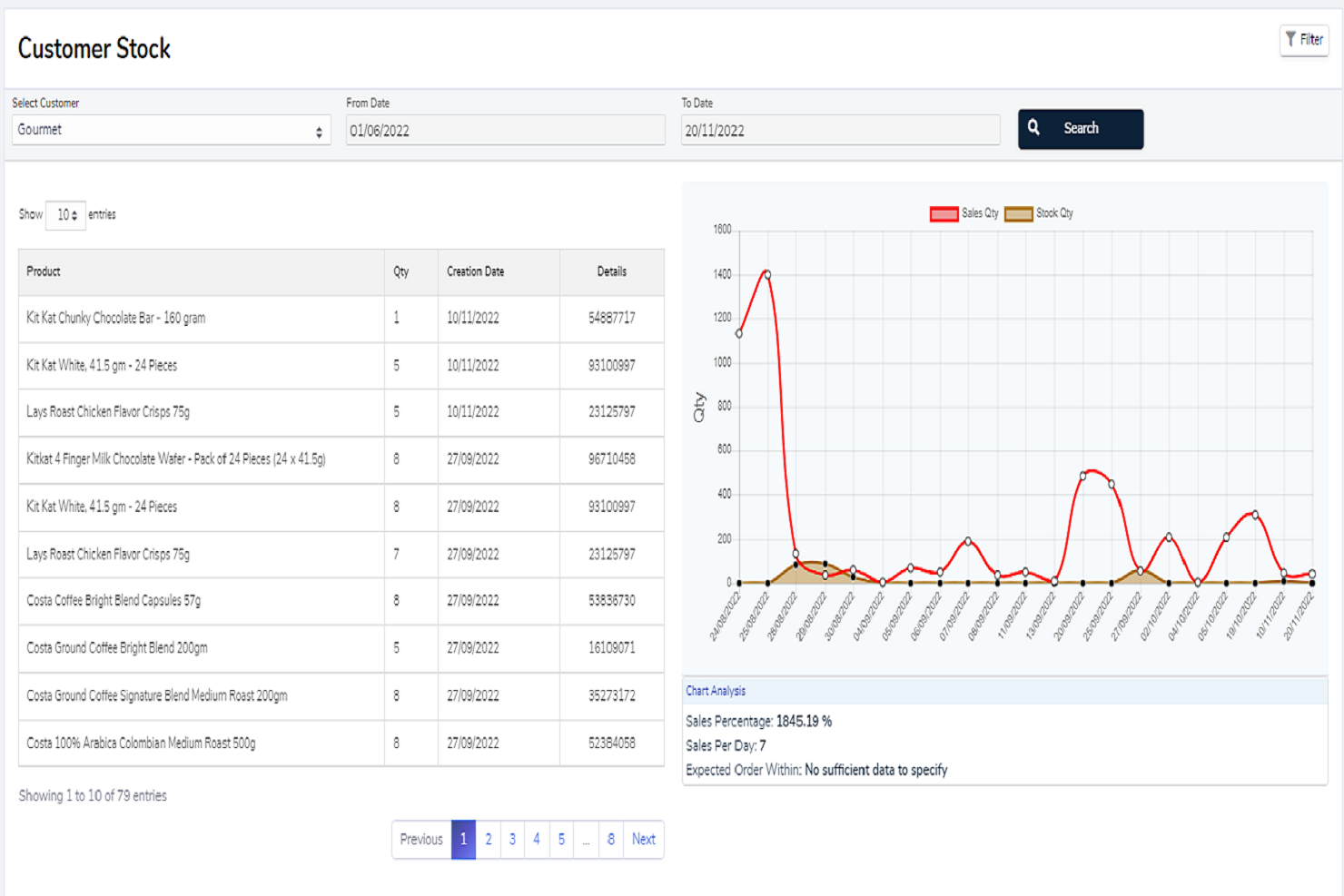Click the magnifier icon in Search button
The width and height of the screenshot is (1344, 896).
click(1033, 128)
